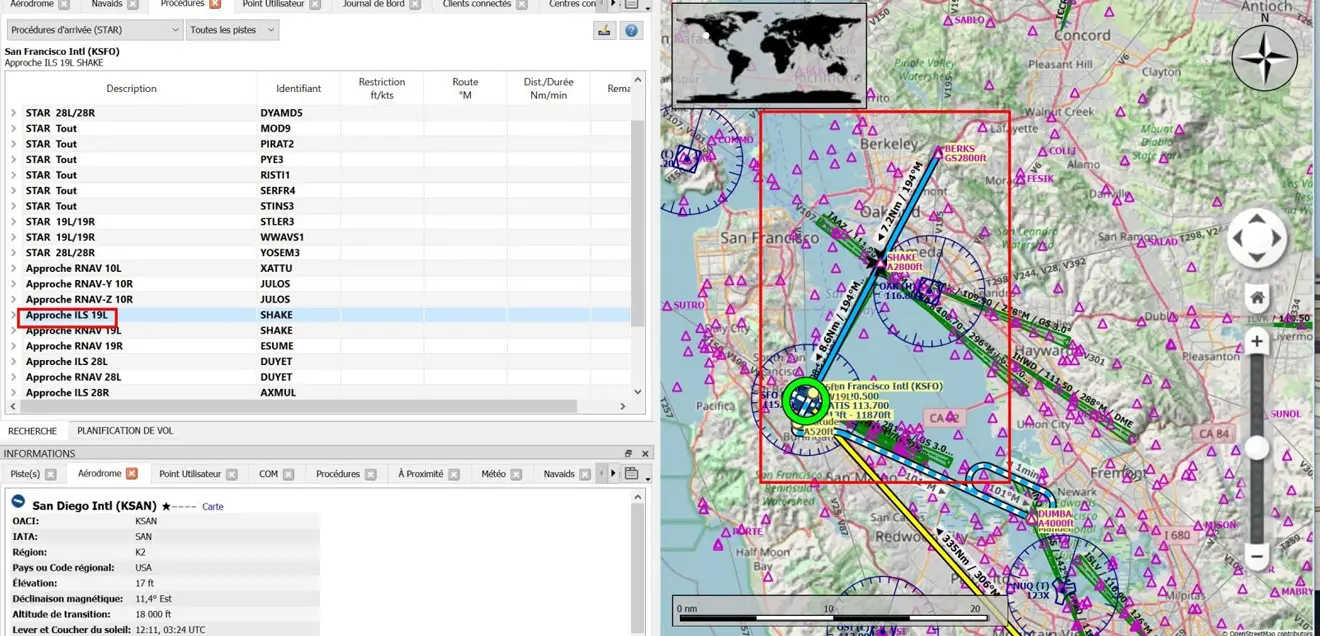
Task: Open the blue help icon in Procédures
Action: click(631, 30)
